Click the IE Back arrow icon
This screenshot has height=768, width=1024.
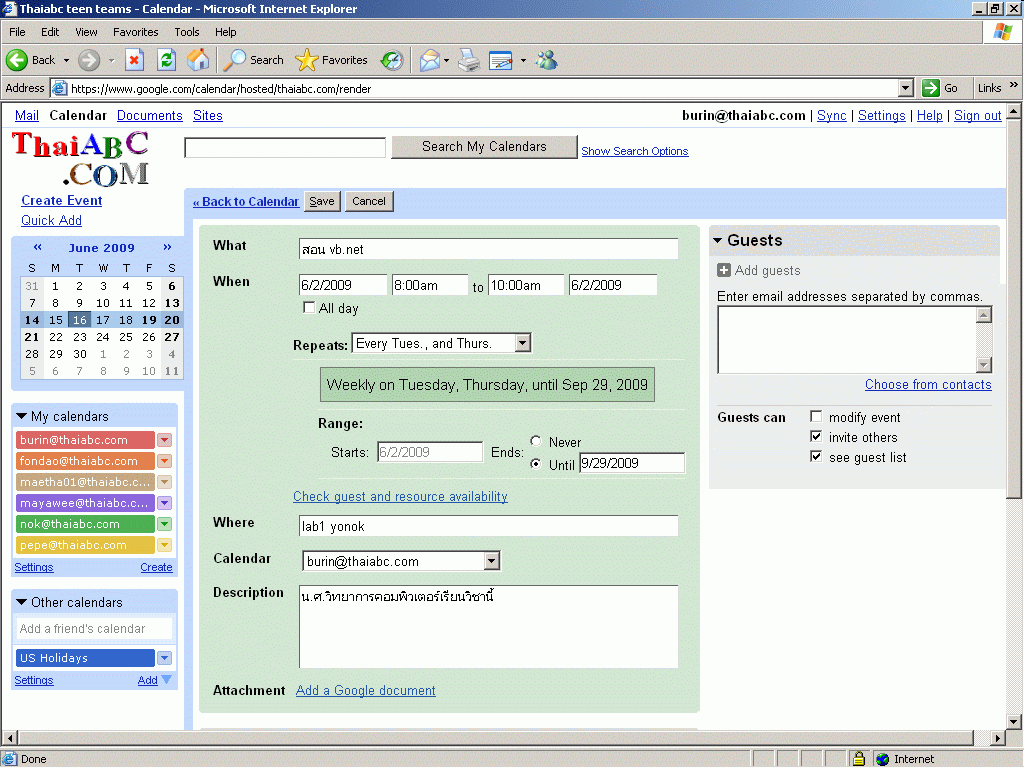[17, 60]
